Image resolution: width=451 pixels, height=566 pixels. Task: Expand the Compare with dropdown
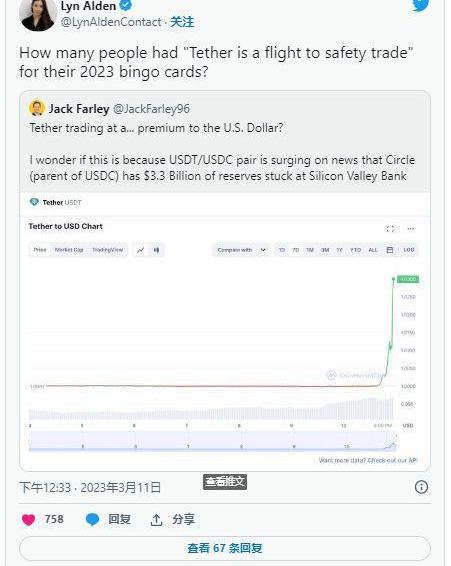click(241, 250)
